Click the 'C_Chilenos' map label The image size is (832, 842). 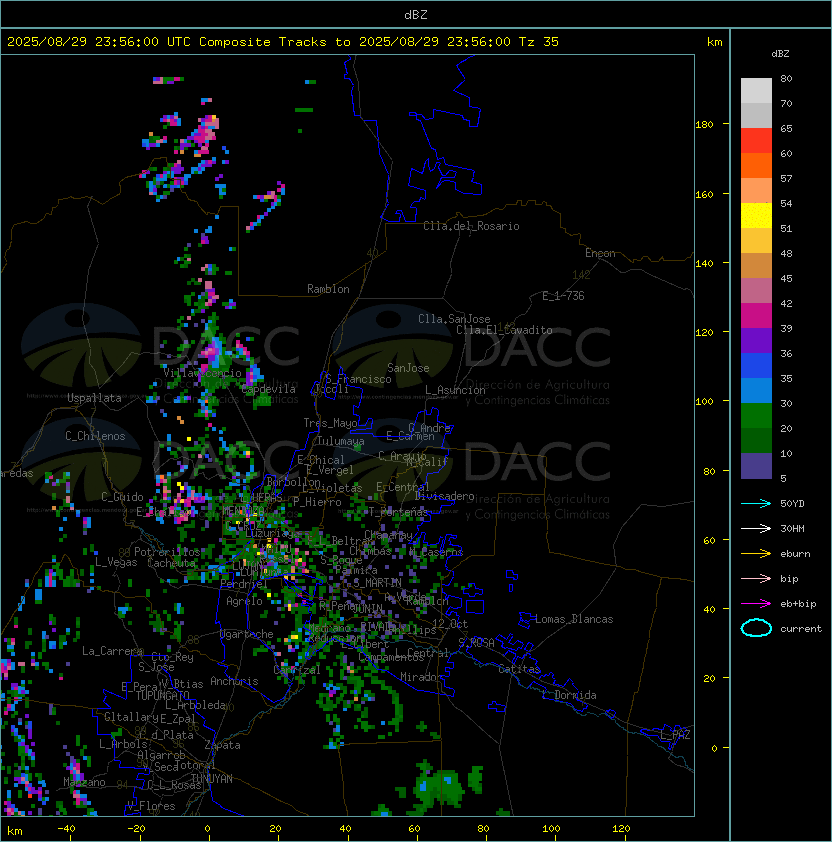(95, 436)
